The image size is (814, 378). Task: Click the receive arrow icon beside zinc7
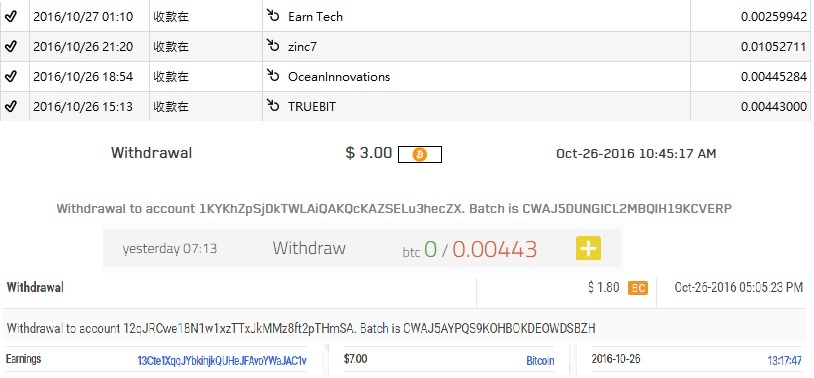click(273, 46)
